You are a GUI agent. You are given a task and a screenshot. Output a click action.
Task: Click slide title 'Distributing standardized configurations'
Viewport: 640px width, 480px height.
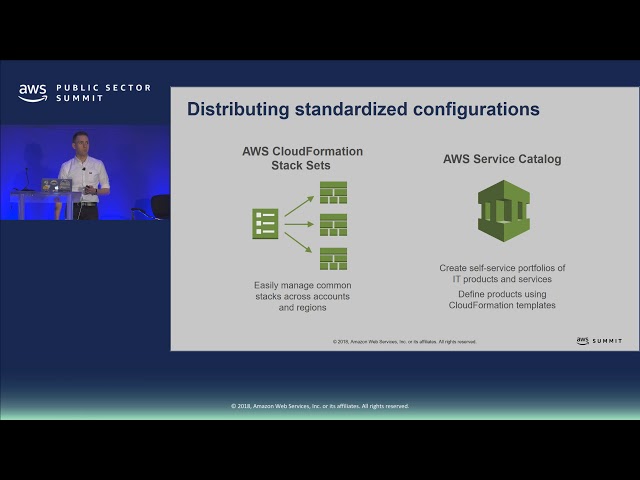[363, 109]
